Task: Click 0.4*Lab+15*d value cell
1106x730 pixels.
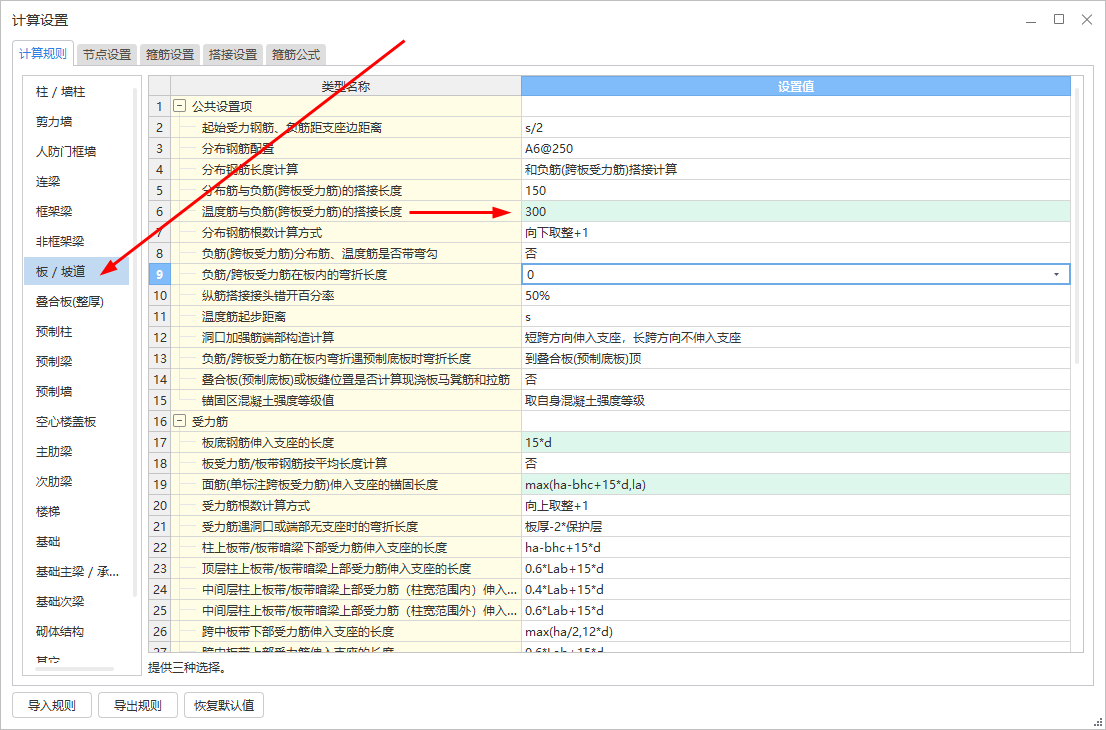Action: 796,590
